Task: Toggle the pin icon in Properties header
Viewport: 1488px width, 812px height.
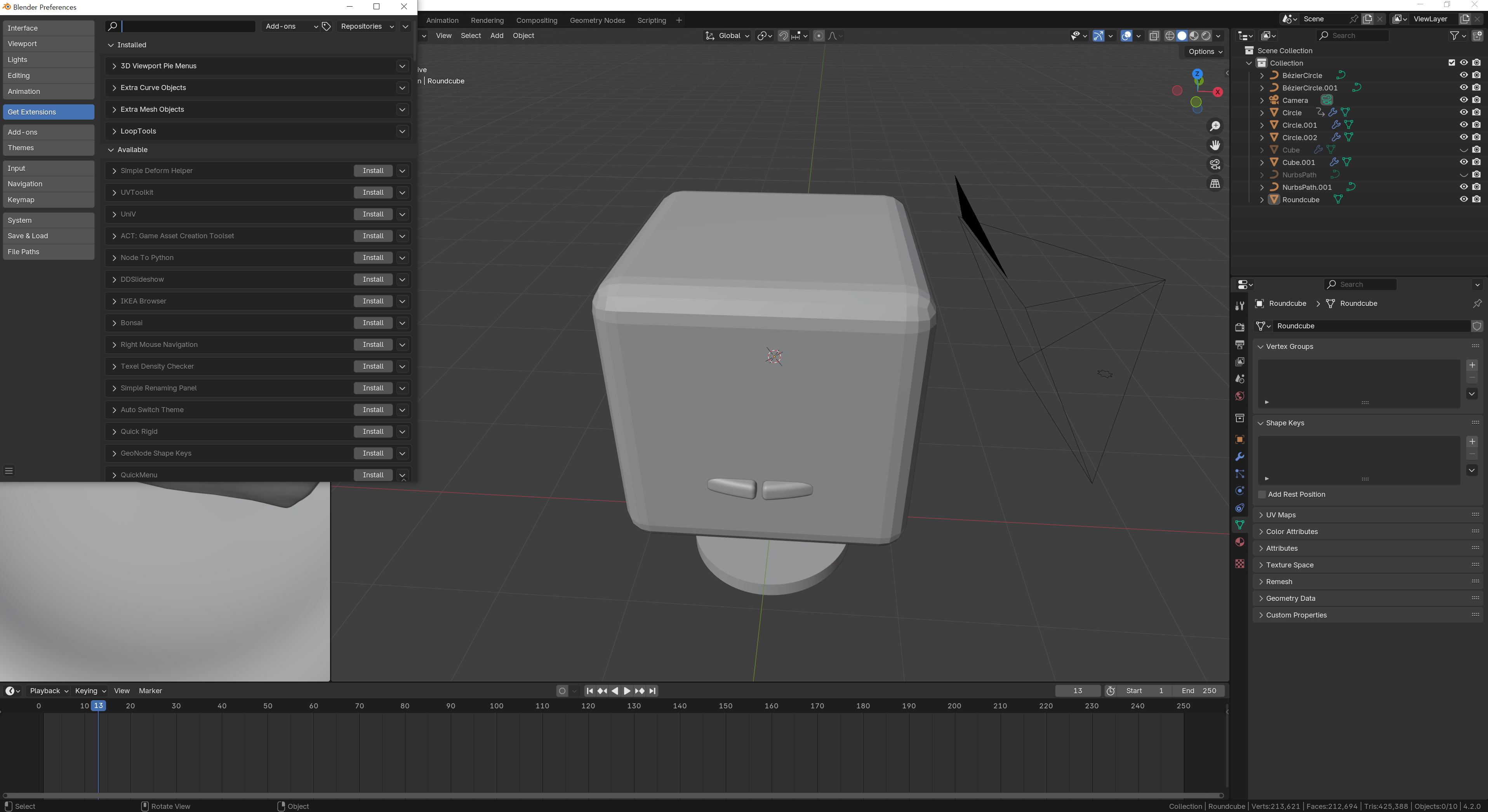Action: click(x=1477, y=303)
